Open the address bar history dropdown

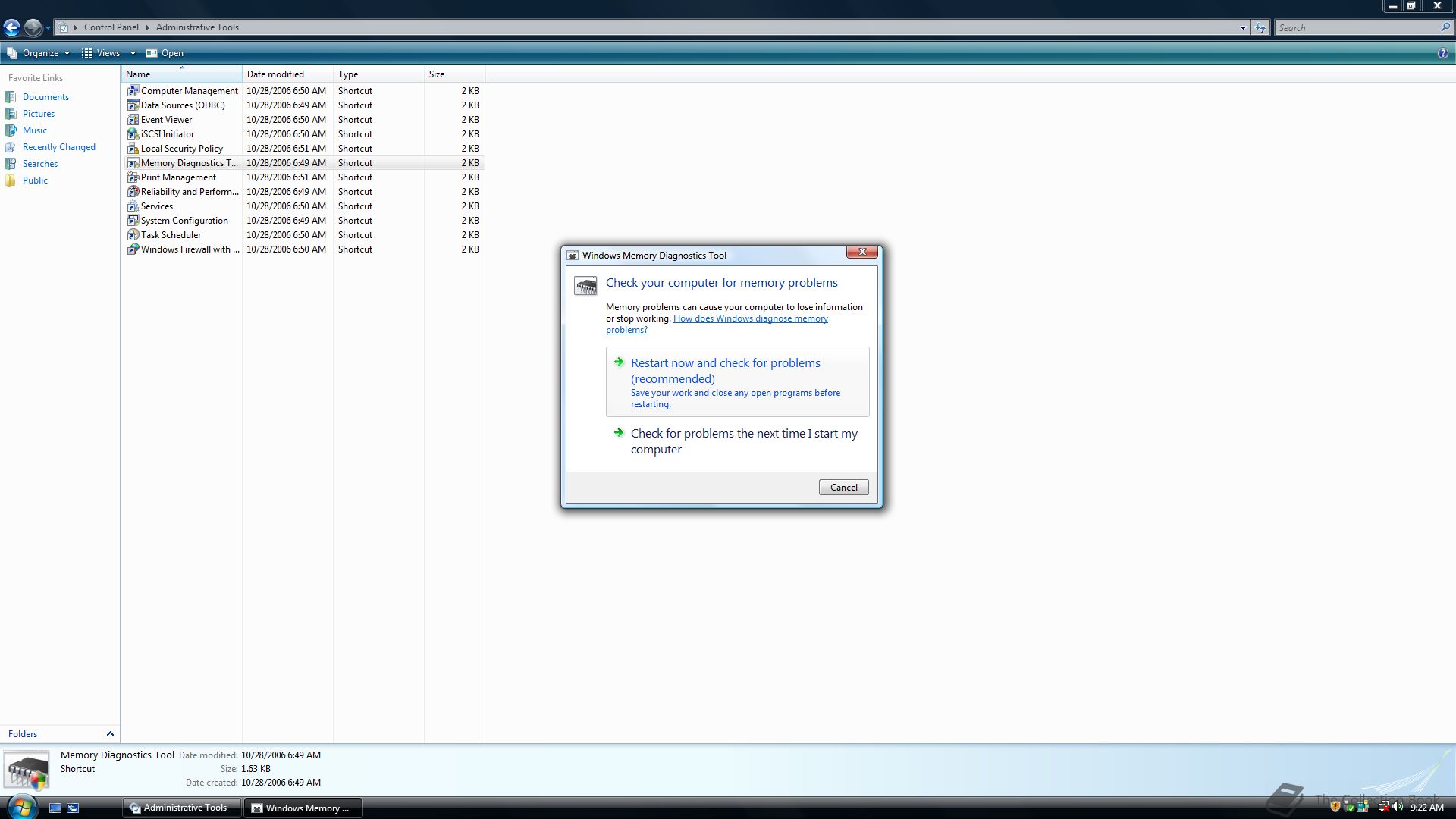(x=1243, y=27)
